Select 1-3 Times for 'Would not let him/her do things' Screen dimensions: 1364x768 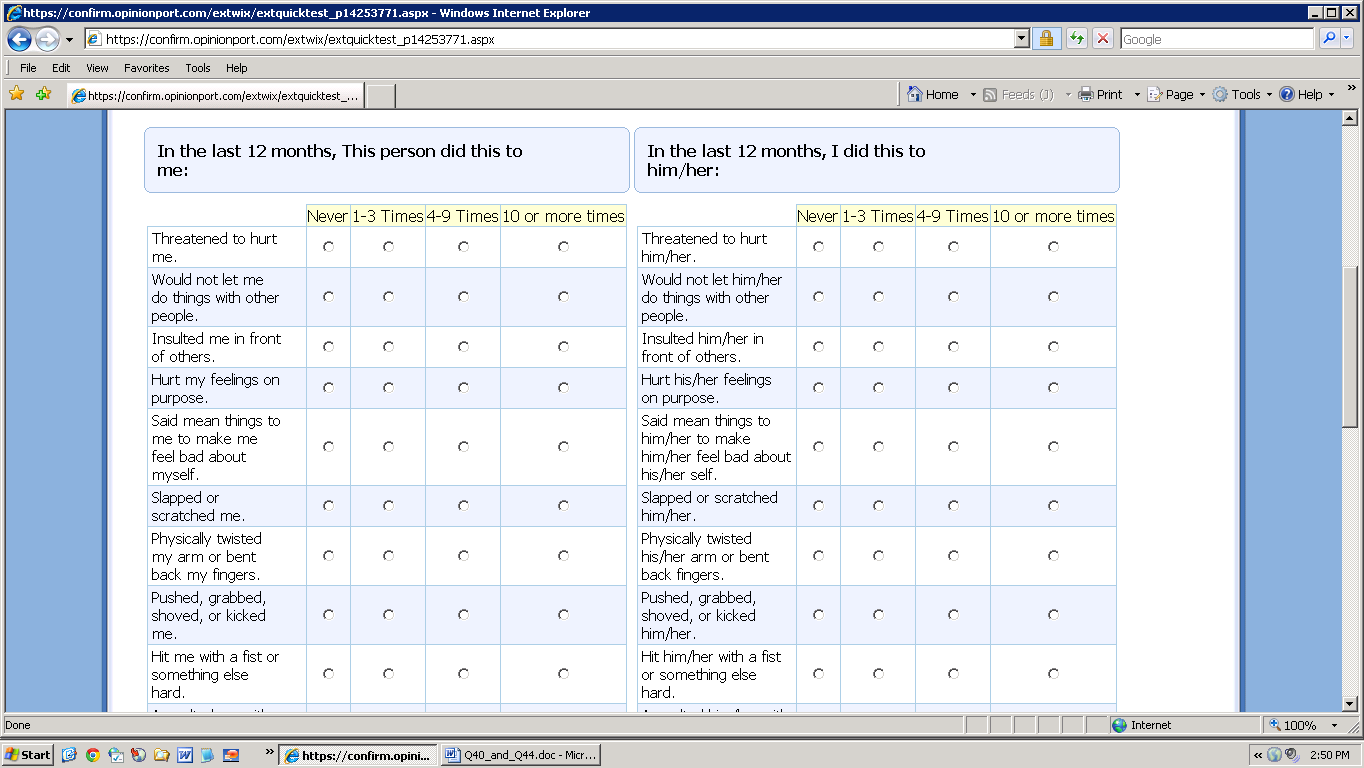pyautogui.click(x=878, y=297)
